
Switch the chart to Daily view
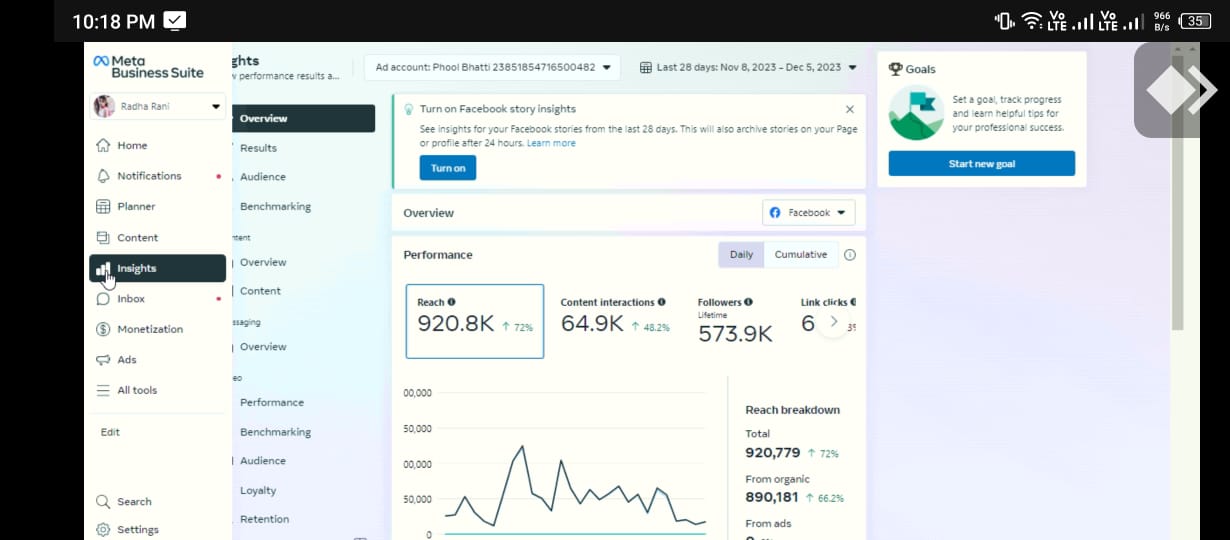pos(741,255)
